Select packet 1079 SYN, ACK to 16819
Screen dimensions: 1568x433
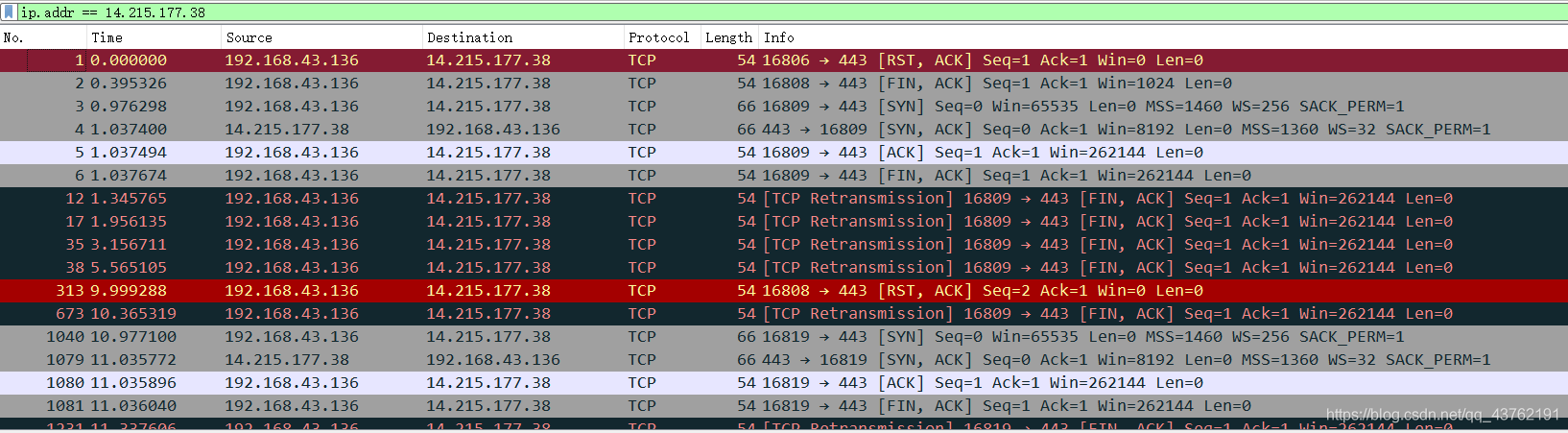tap(784, 360)
